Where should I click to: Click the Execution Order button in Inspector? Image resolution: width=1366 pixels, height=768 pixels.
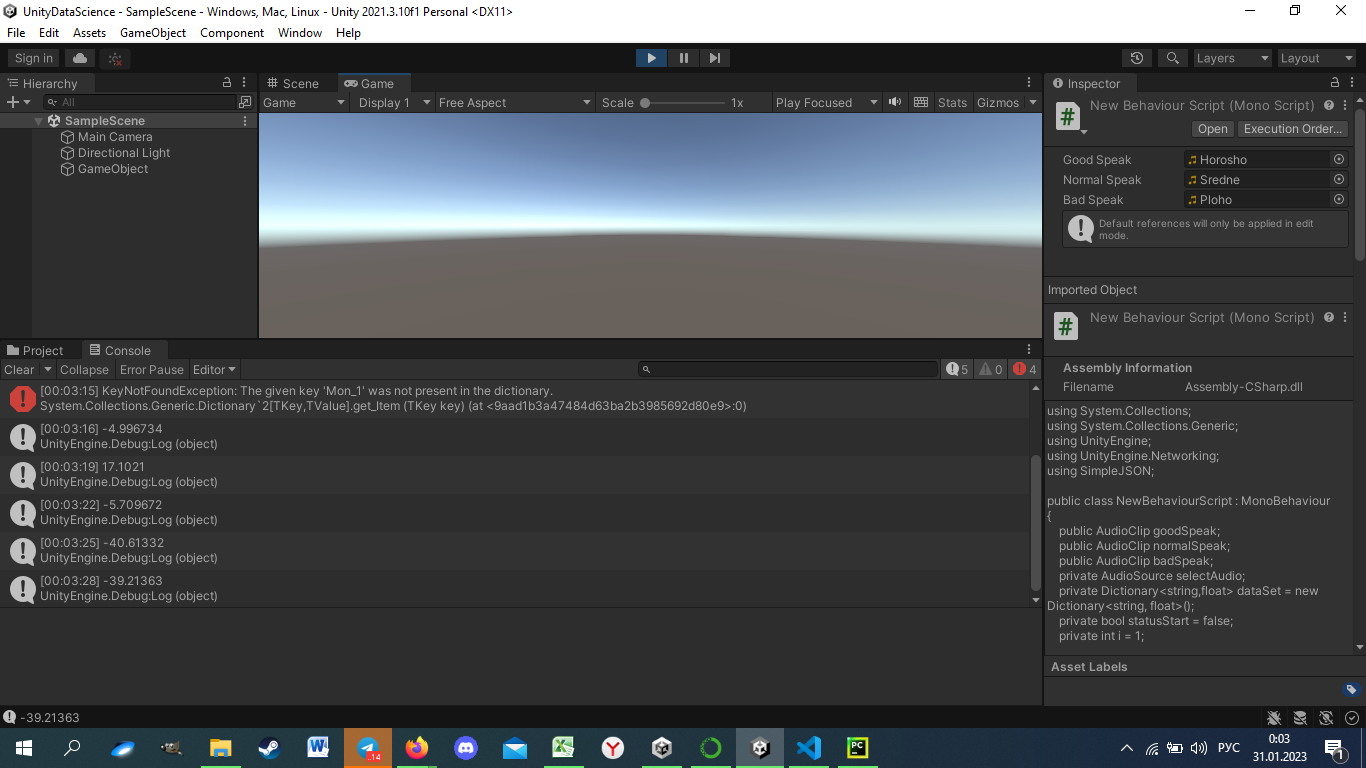tap(1292, 128)
